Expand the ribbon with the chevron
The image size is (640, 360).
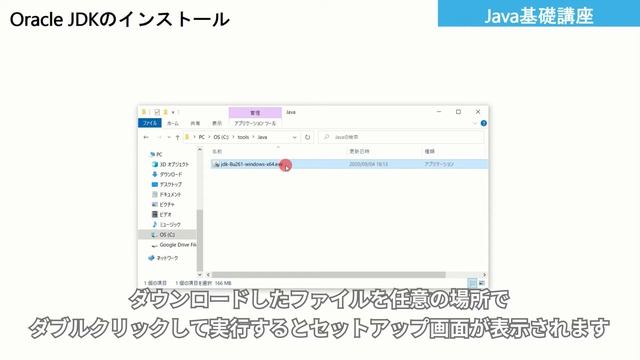[x=475, y=123]
